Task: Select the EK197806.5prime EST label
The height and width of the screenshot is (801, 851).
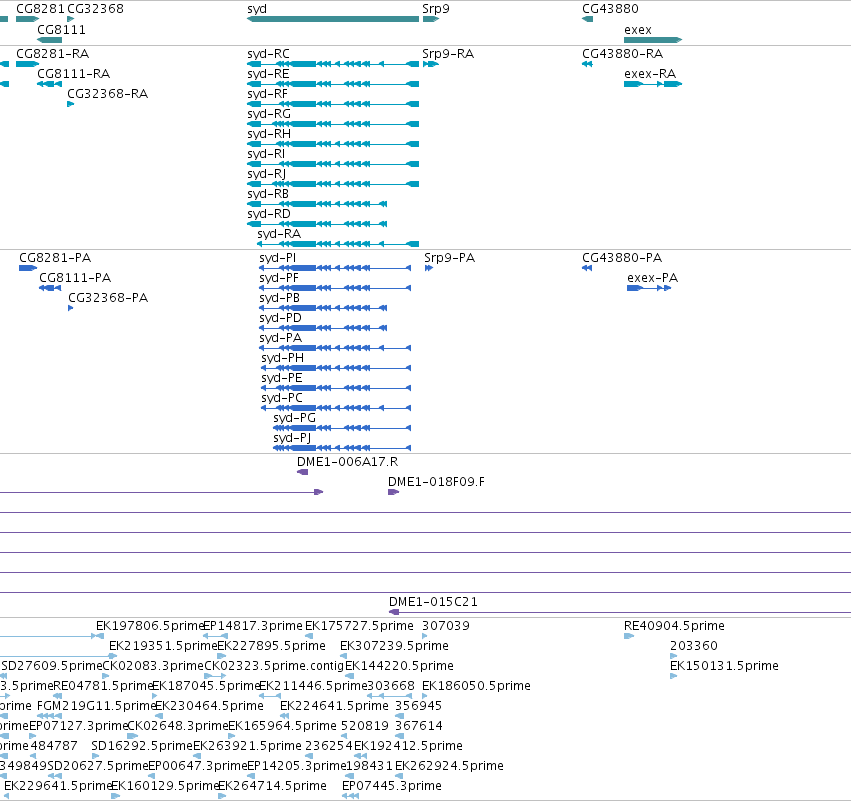Action: tap(149, 626)
